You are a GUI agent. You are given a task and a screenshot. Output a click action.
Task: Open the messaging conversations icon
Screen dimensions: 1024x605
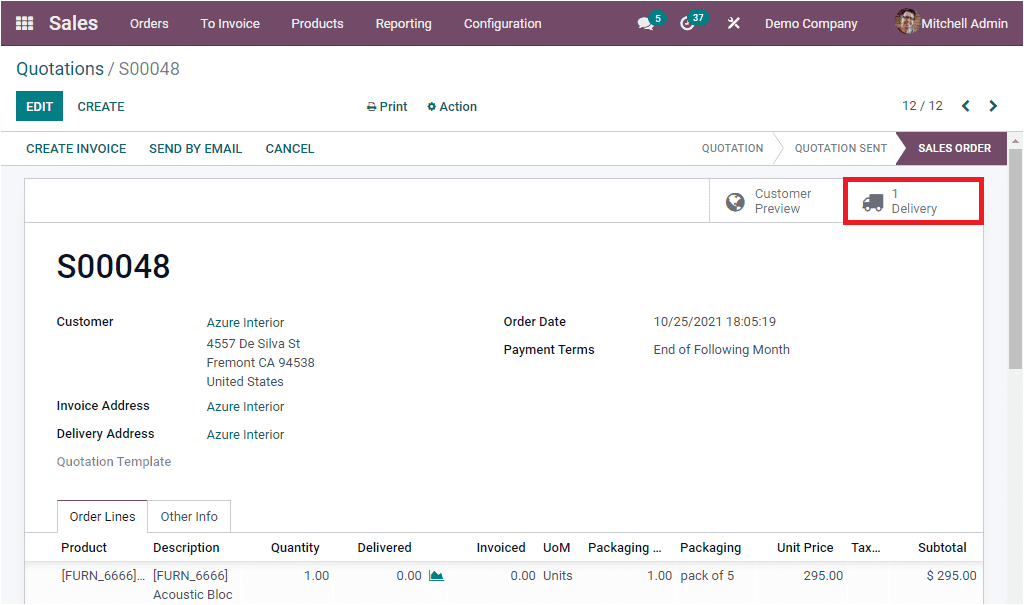pos(644,23)
